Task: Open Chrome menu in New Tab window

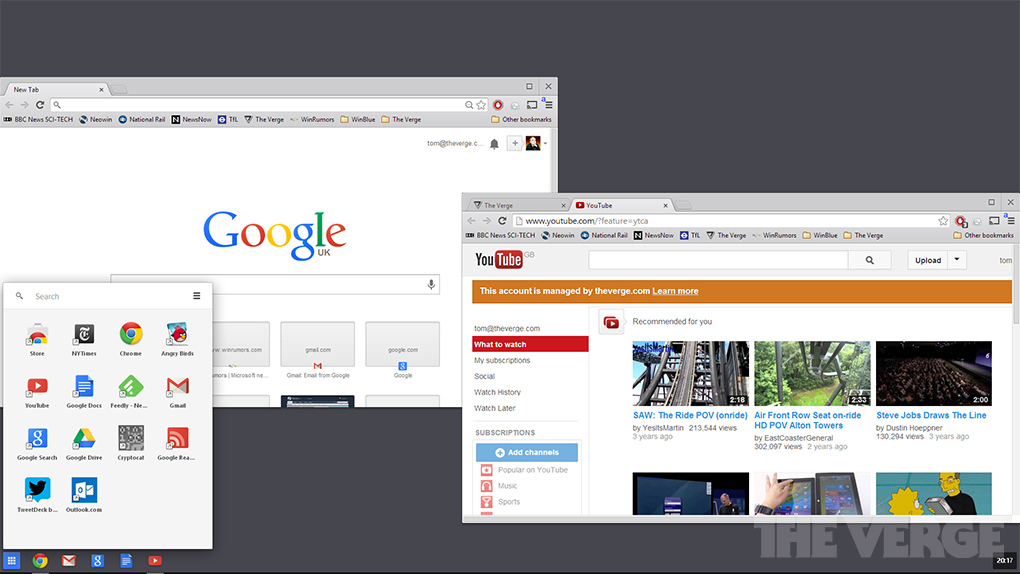Action: click(x=548, y=105)
